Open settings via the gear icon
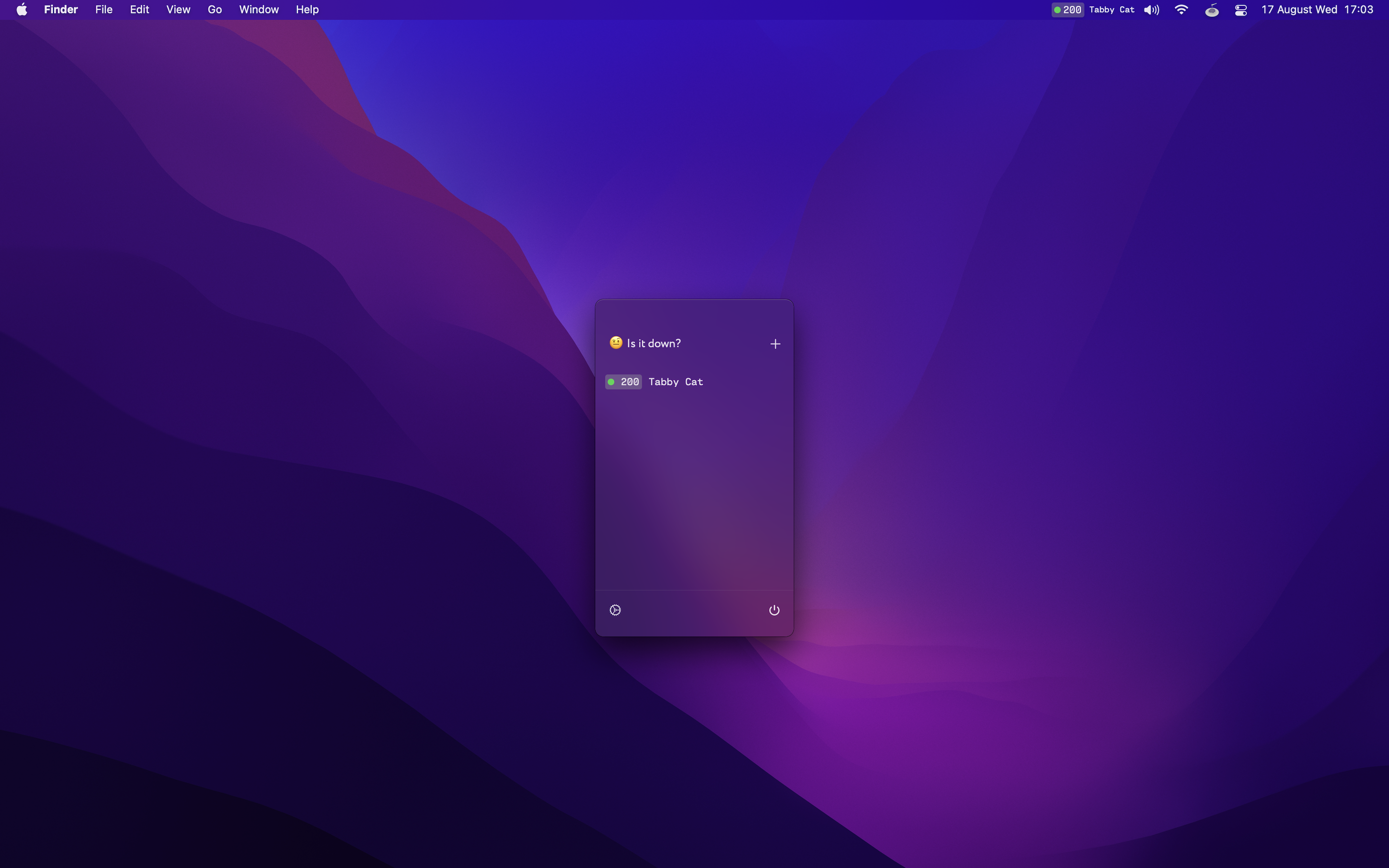1389x868 pixels. pos(615,610)
